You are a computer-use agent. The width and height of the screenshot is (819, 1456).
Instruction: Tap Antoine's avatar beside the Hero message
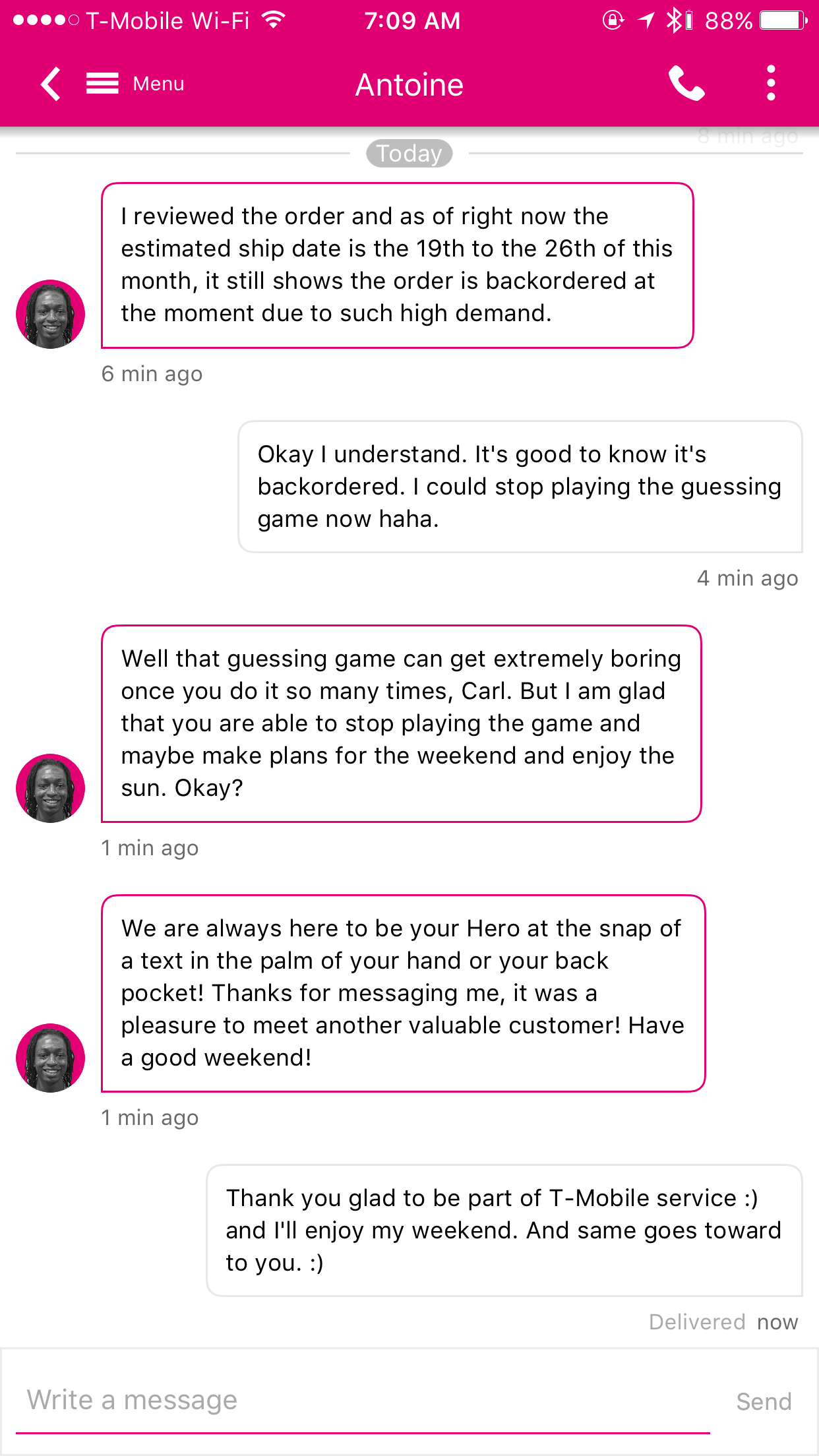point(51,1058)
